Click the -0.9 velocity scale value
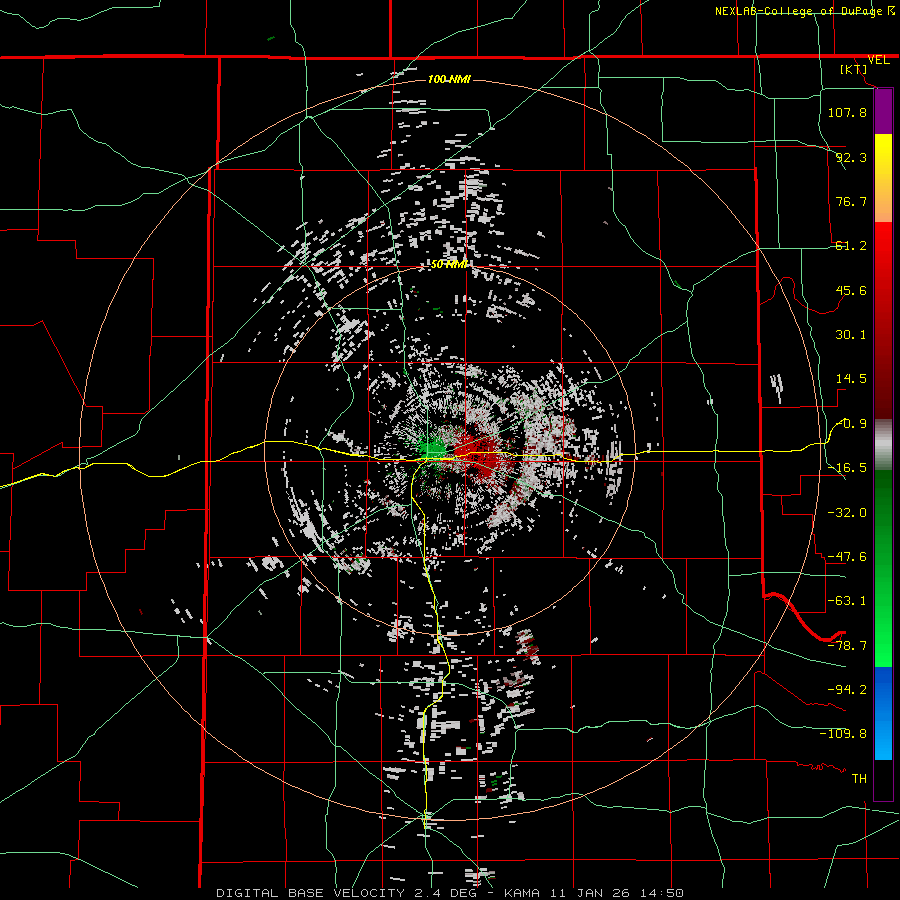This screenshot has width=900, height=900. pyautogui.click(x=852, y=424)
